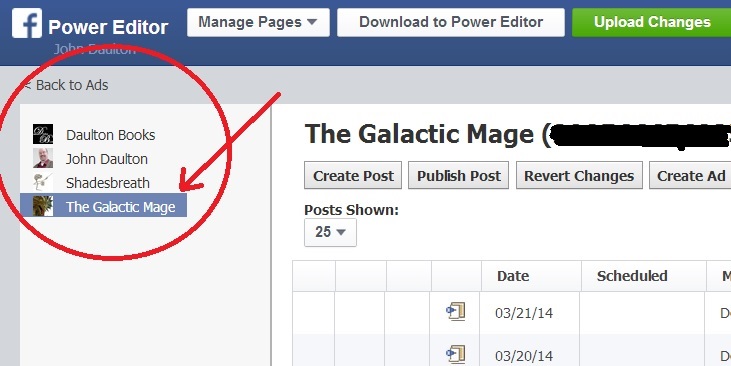
Task: Click the Publish Post button
Action: click(458, 175)
